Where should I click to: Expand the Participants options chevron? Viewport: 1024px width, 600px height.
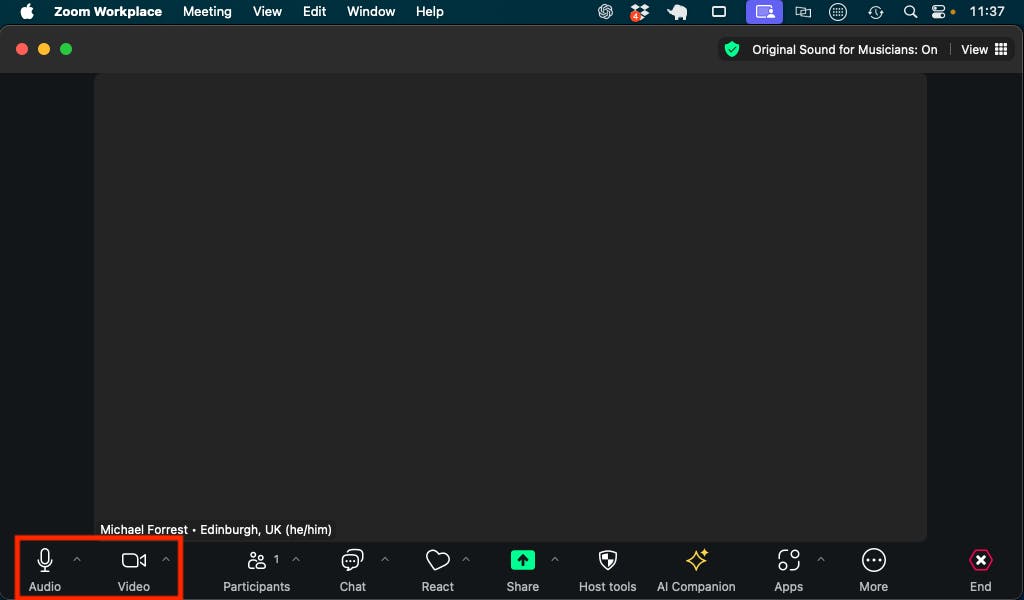pyautogui.click(x=296, y=560)
